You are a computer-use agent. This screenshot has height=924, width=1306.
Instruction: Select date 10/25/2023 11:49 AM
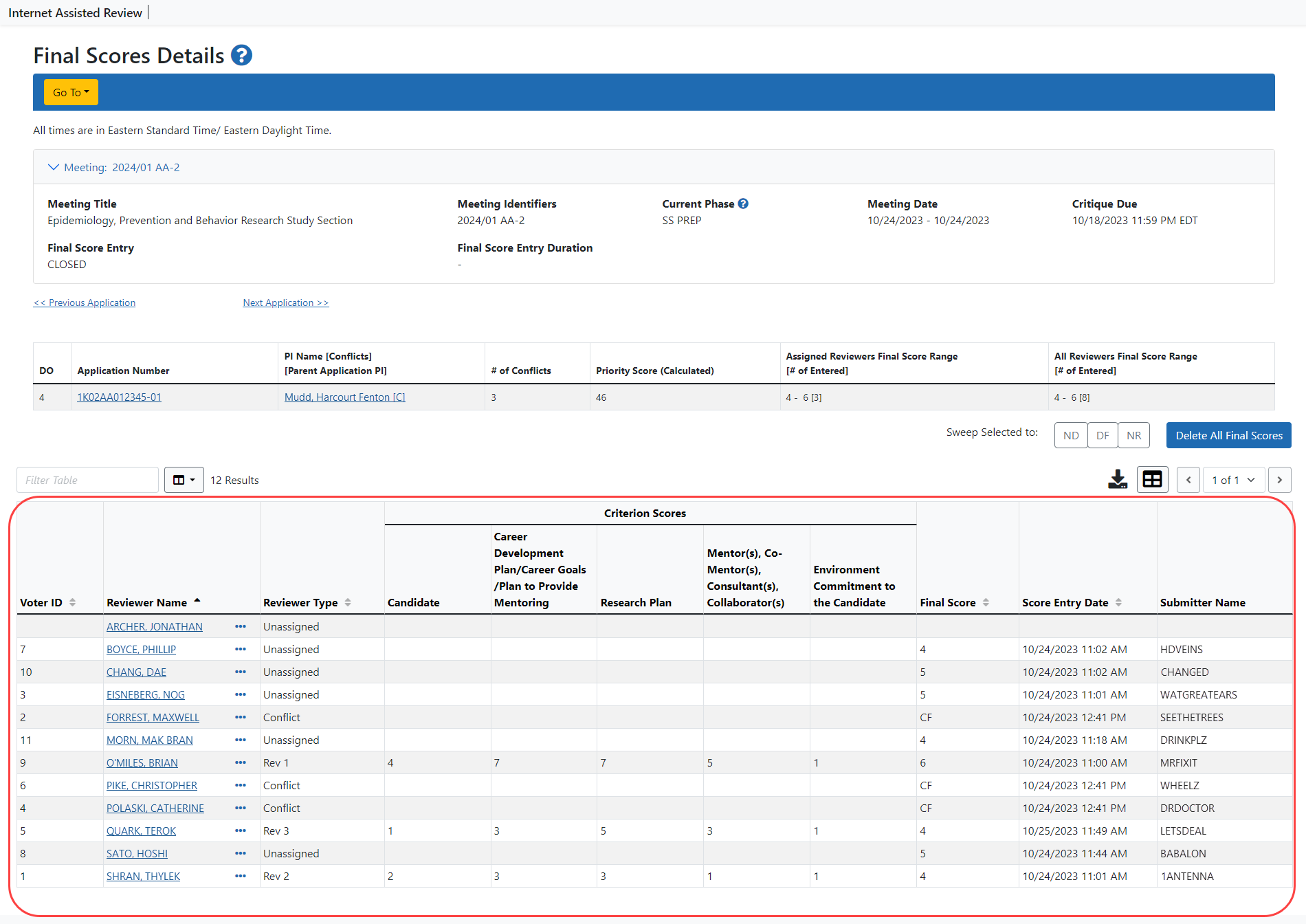pyautogui.click(x=1074, y=830)
